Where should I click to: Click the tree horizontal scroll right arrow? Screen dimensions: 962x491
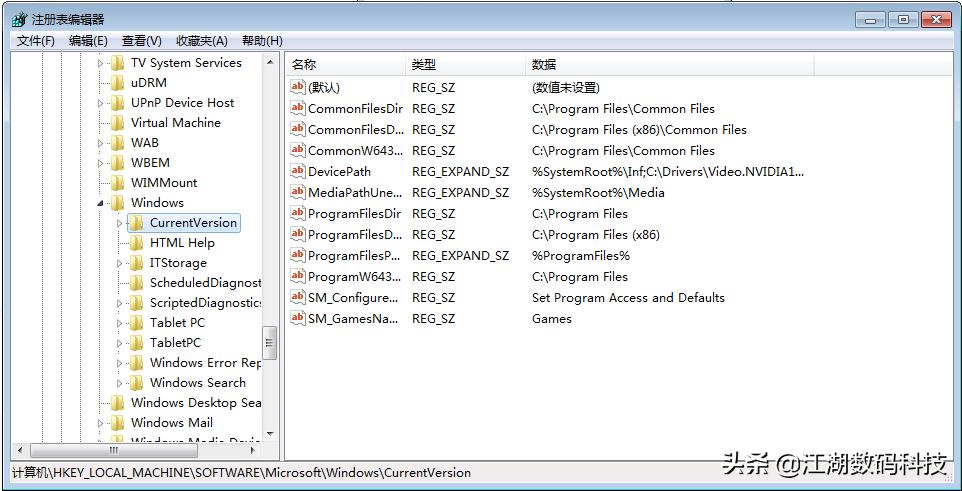coord(253,450)
